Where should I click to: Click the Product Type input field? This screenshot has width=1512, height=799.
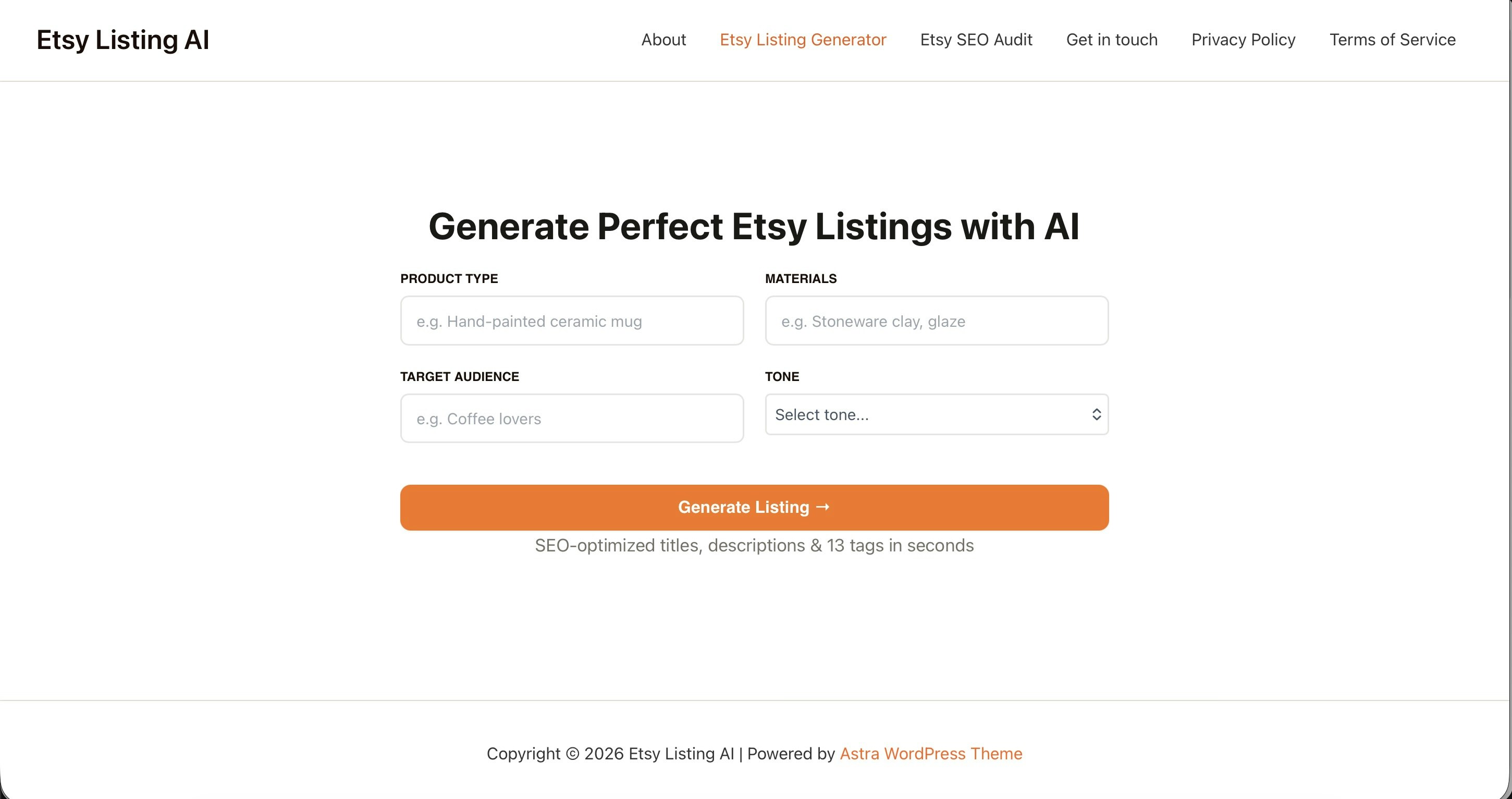(571, 321)
